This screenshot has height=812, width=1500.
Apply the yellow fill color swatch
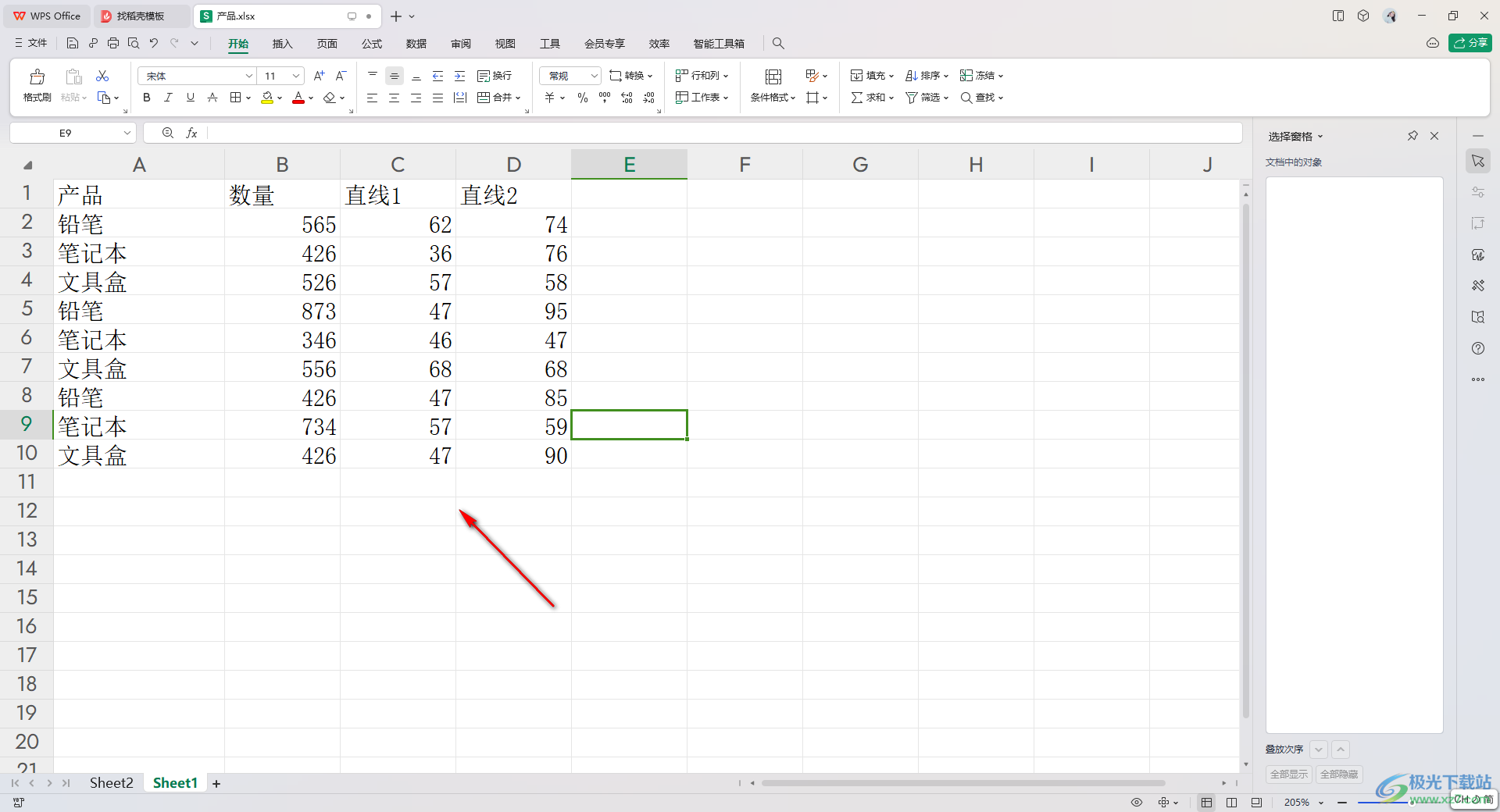(267, 98)
